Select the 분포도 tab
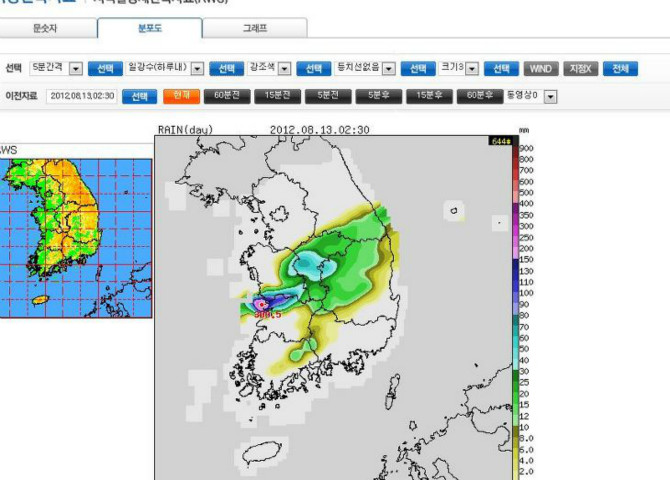This screenshot has height=480, width=670. (x=150, y=28)
